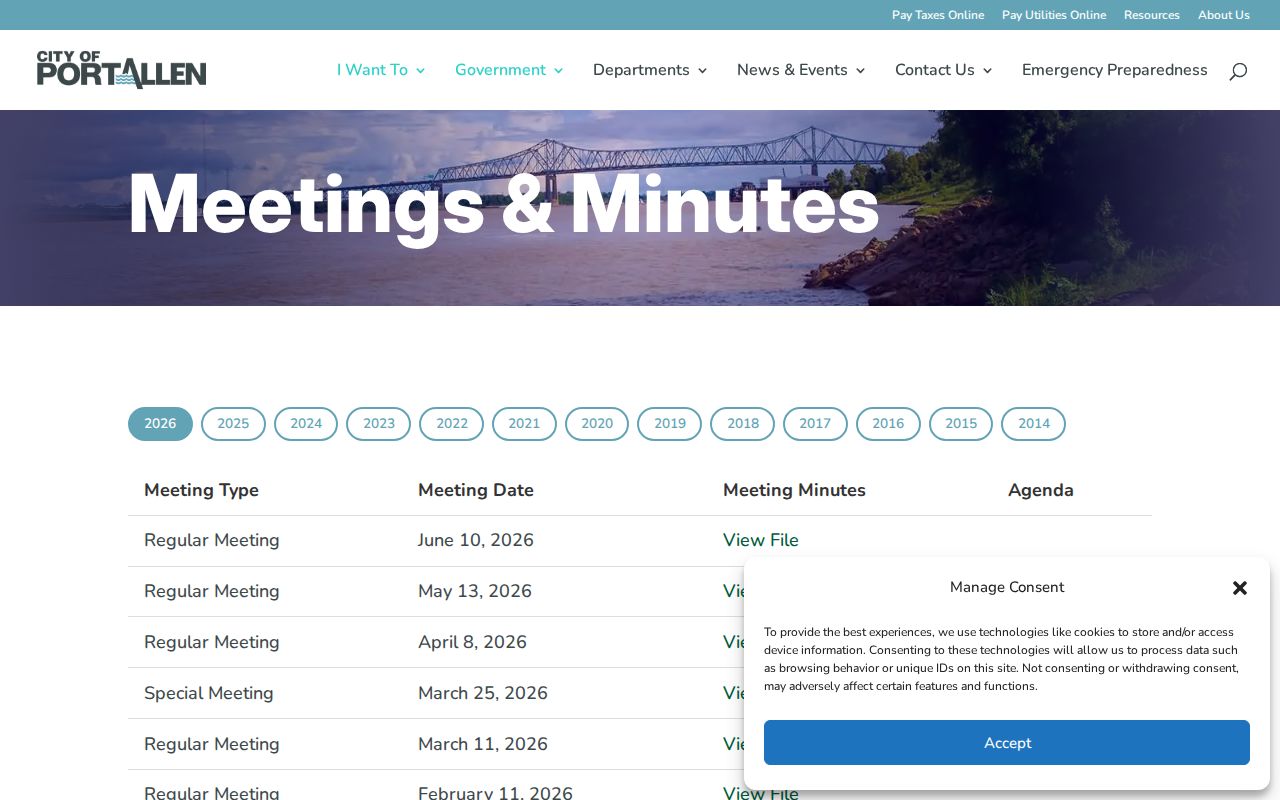The width and height of the screenshot is (1280, 800).
Task: Visit the About Us page
Action: [1224, 15]
